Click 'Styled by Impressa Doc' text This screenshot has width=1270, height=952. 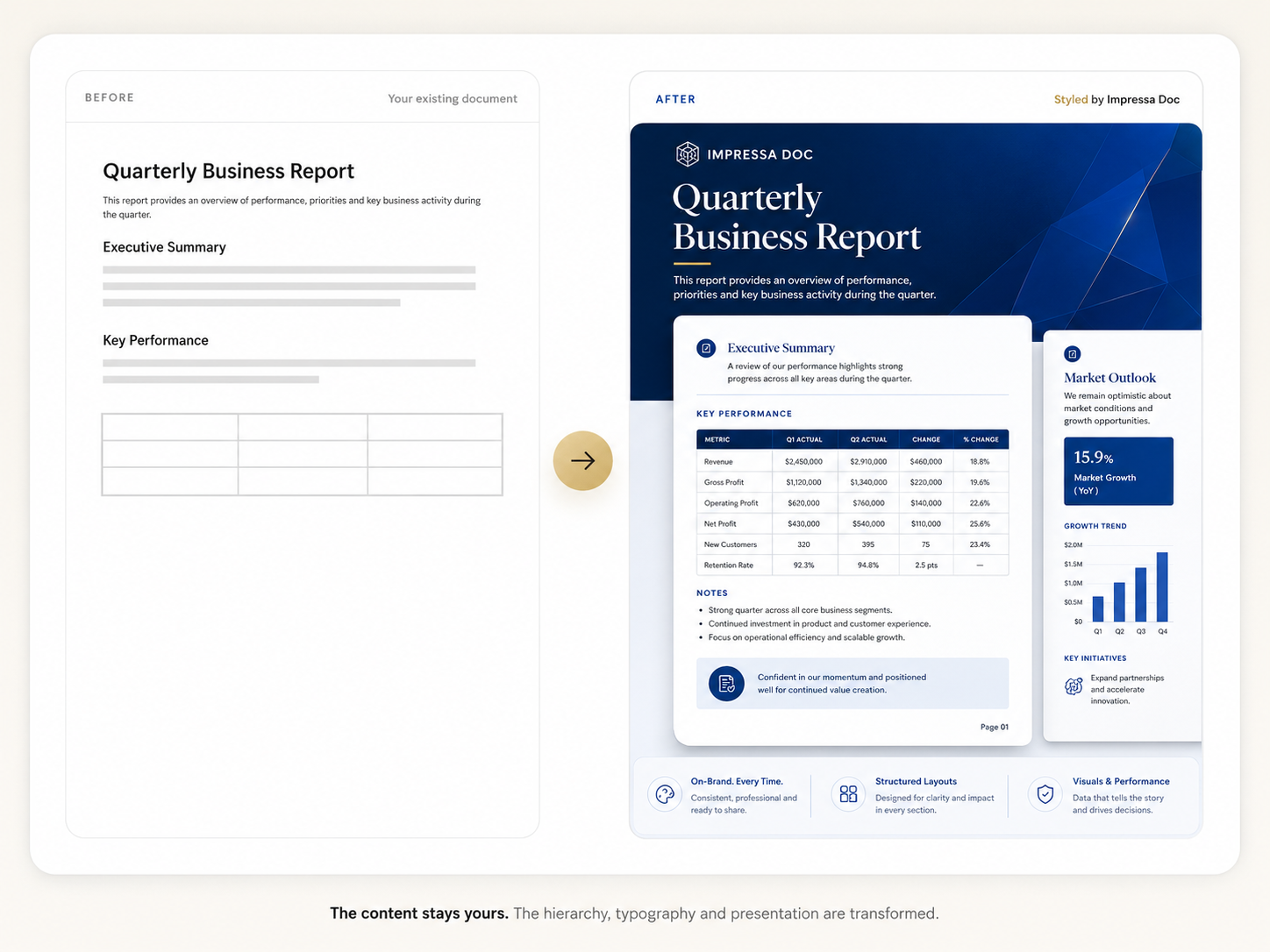click(1117, 99)
